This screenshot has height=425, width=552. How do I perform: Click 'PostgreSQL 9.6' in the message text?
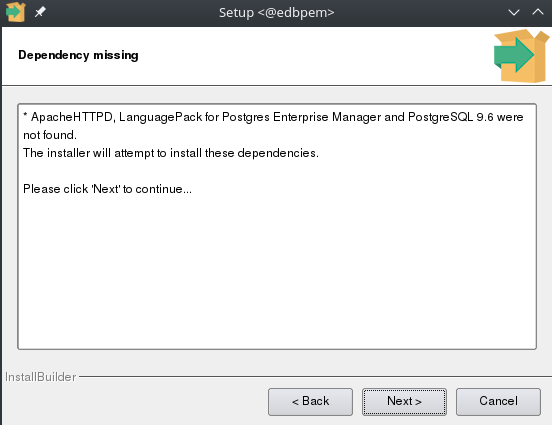[451, 117]
